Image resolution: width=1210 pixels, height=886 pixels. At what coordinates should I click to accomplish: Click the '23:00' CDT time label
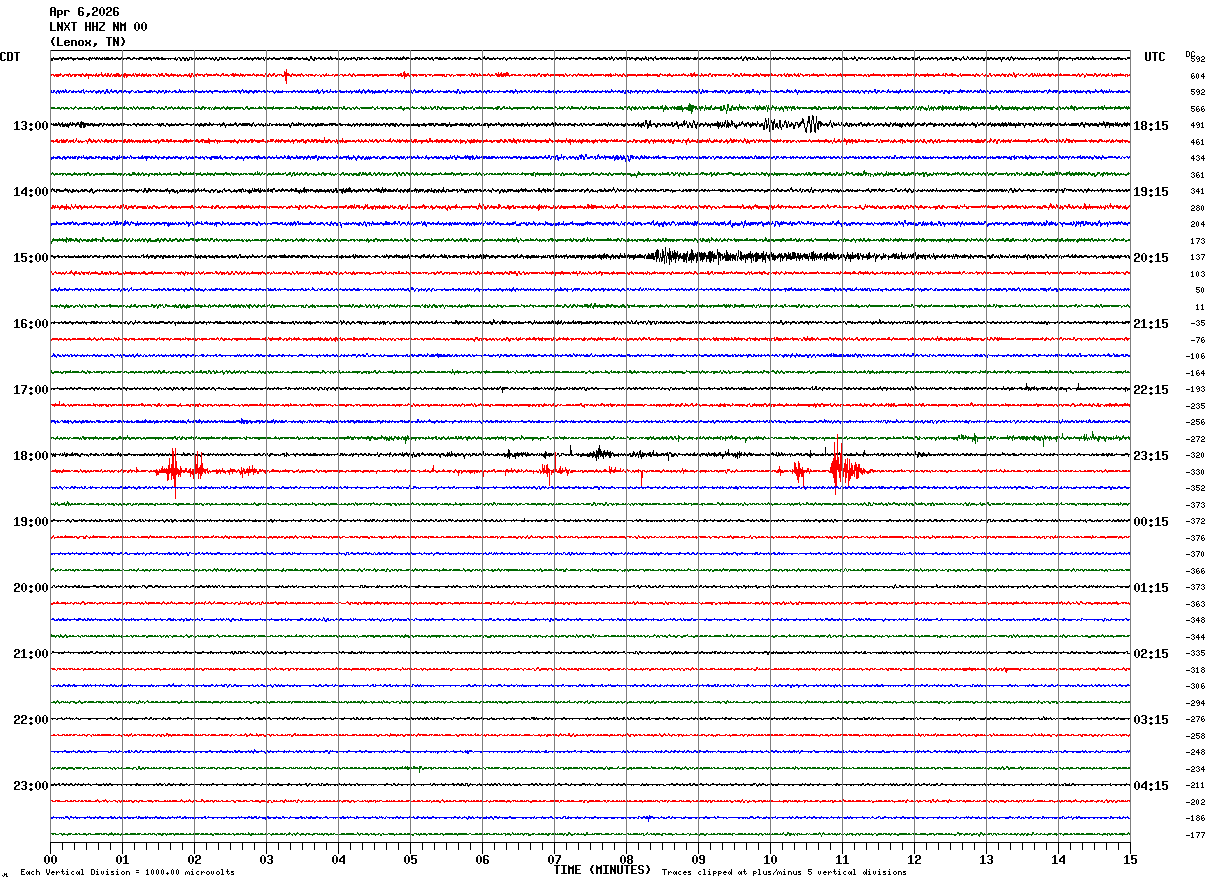[31, 786]
